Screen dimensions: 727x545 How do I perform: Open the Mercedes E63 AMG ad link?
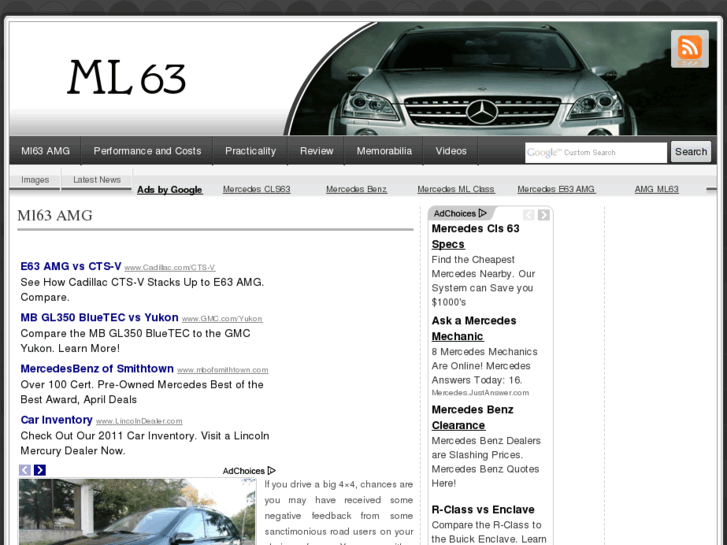click(x=556, y=189)
